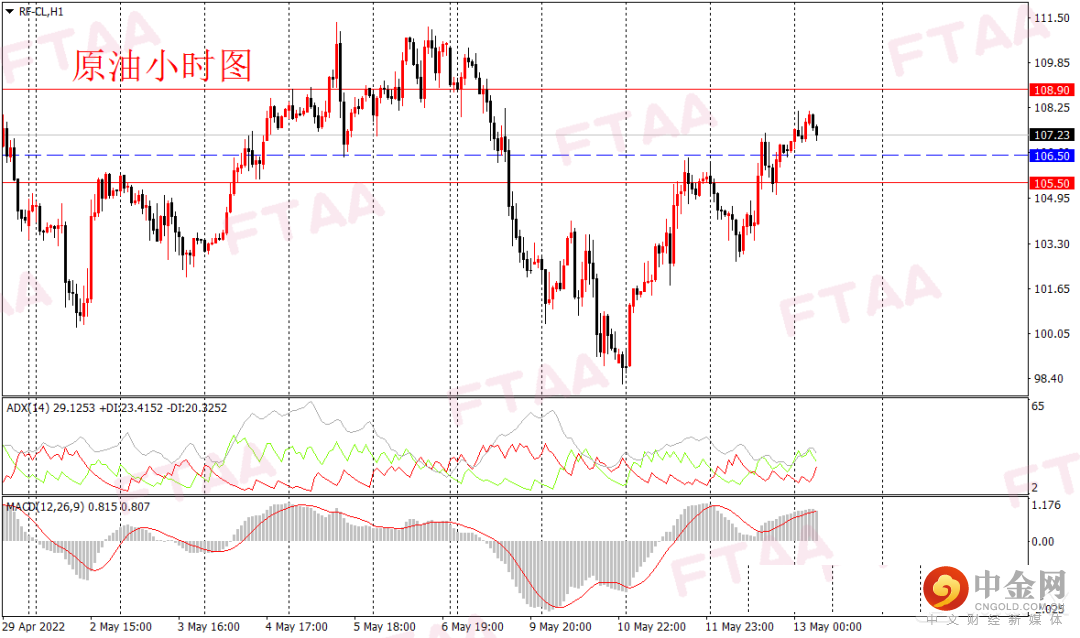The width and height of the screenshot is (1080, 638).
Task: Click the 103.30 price scale value
Action: pos(1052,244)
